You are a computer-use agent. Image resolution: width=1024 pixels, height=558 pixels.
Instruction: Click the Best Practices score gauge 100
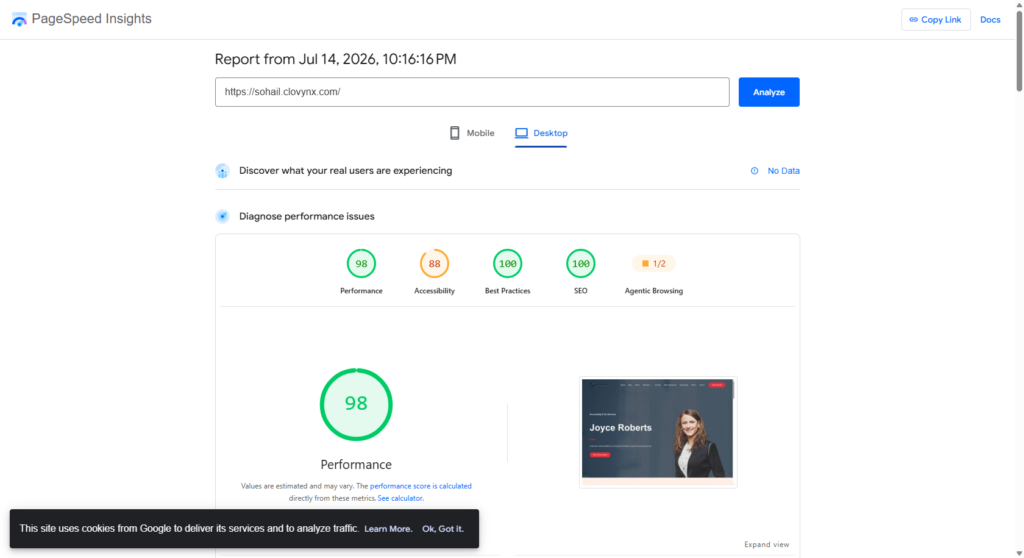point(507,264)
